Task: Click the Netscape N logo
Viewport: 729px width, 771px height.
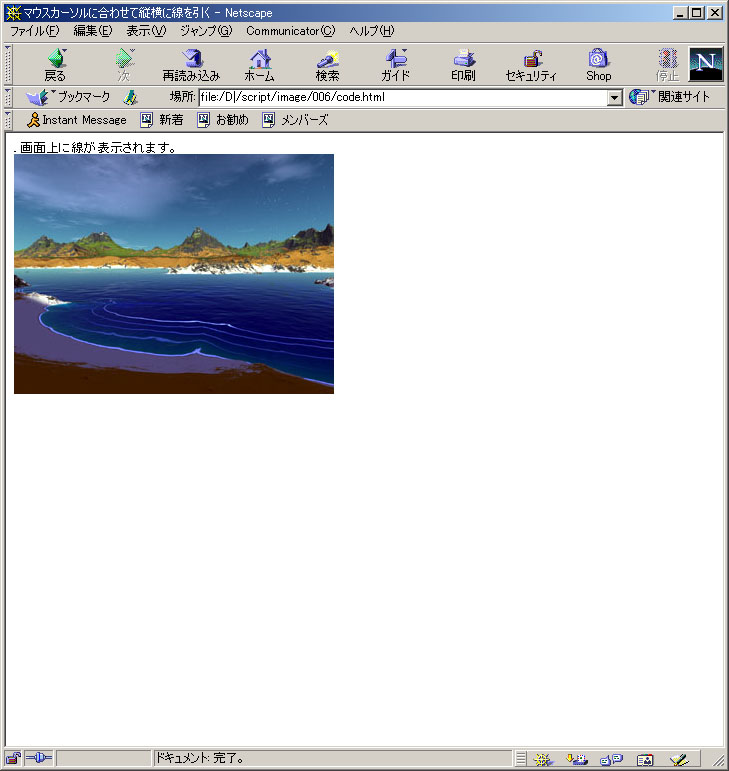Action: (x=706, y=64)
